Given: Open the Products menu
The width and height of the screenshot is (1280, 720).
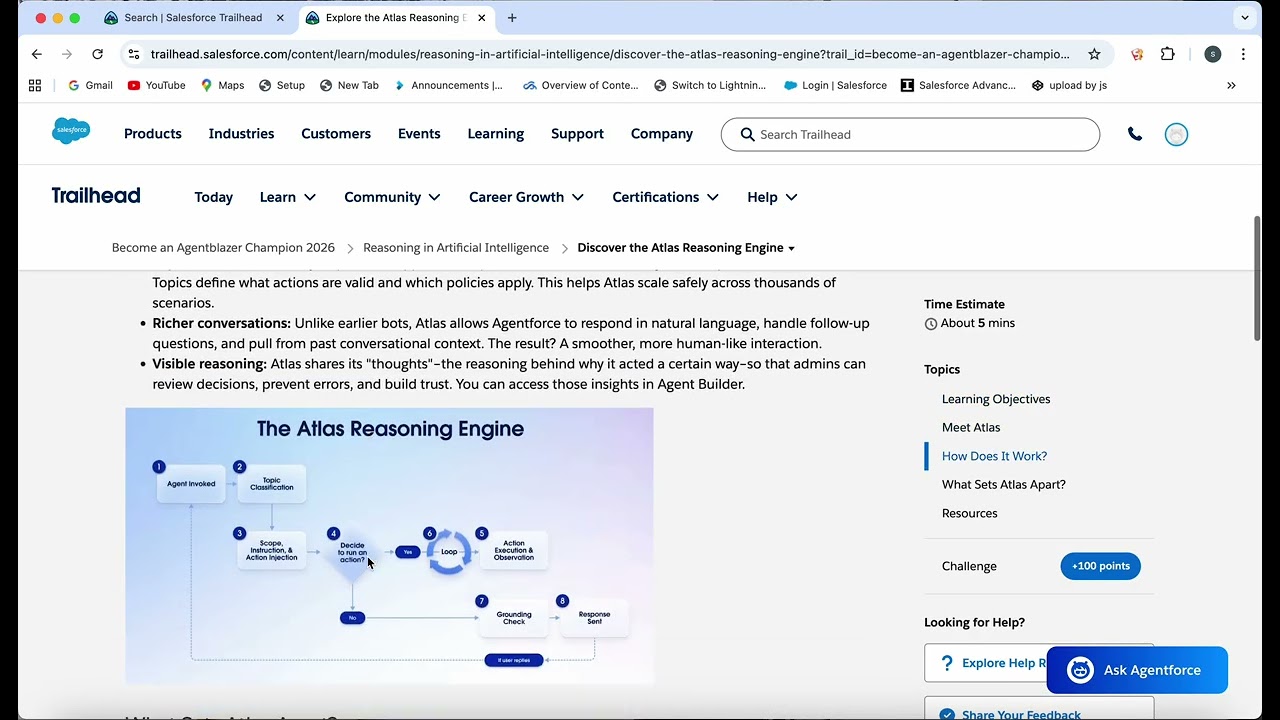Looking at the screenshot, I should (153, 134).
